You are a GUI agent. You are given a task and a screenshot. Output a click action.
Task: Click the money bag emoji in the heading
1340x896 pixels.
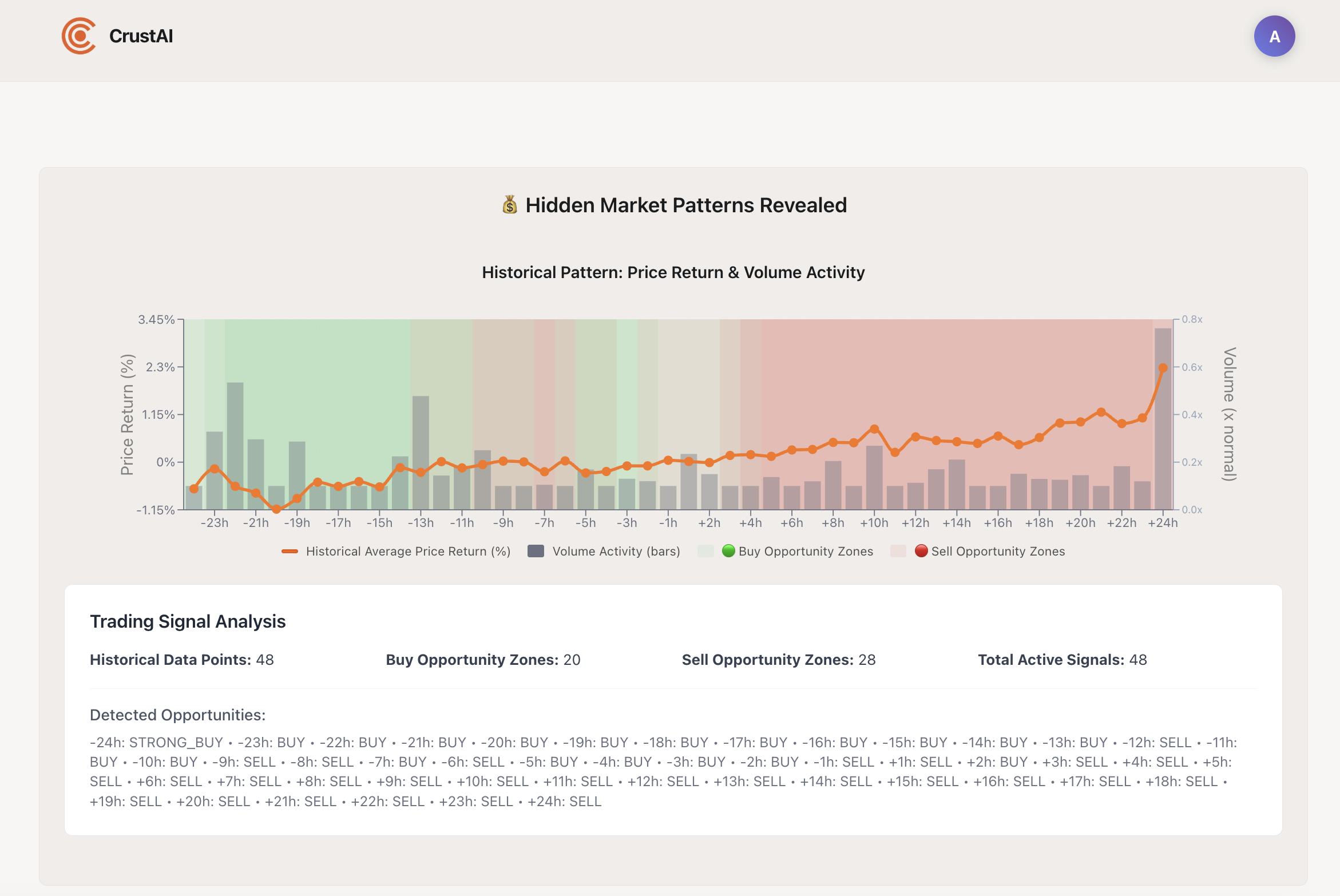click(509, 205)
